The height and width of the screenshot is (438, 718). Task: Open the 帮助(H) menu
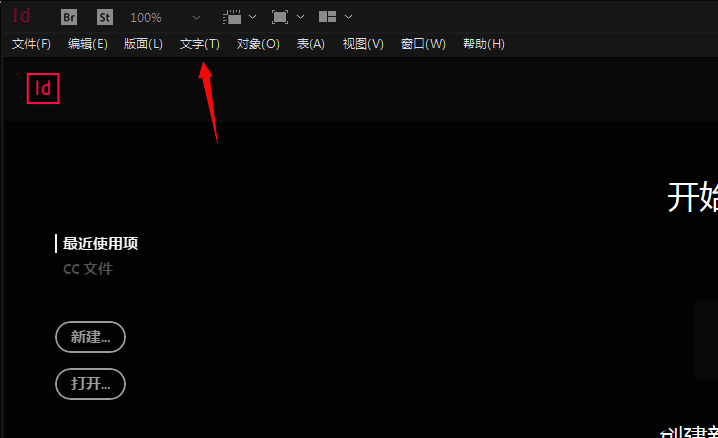(x=484, y=44)
